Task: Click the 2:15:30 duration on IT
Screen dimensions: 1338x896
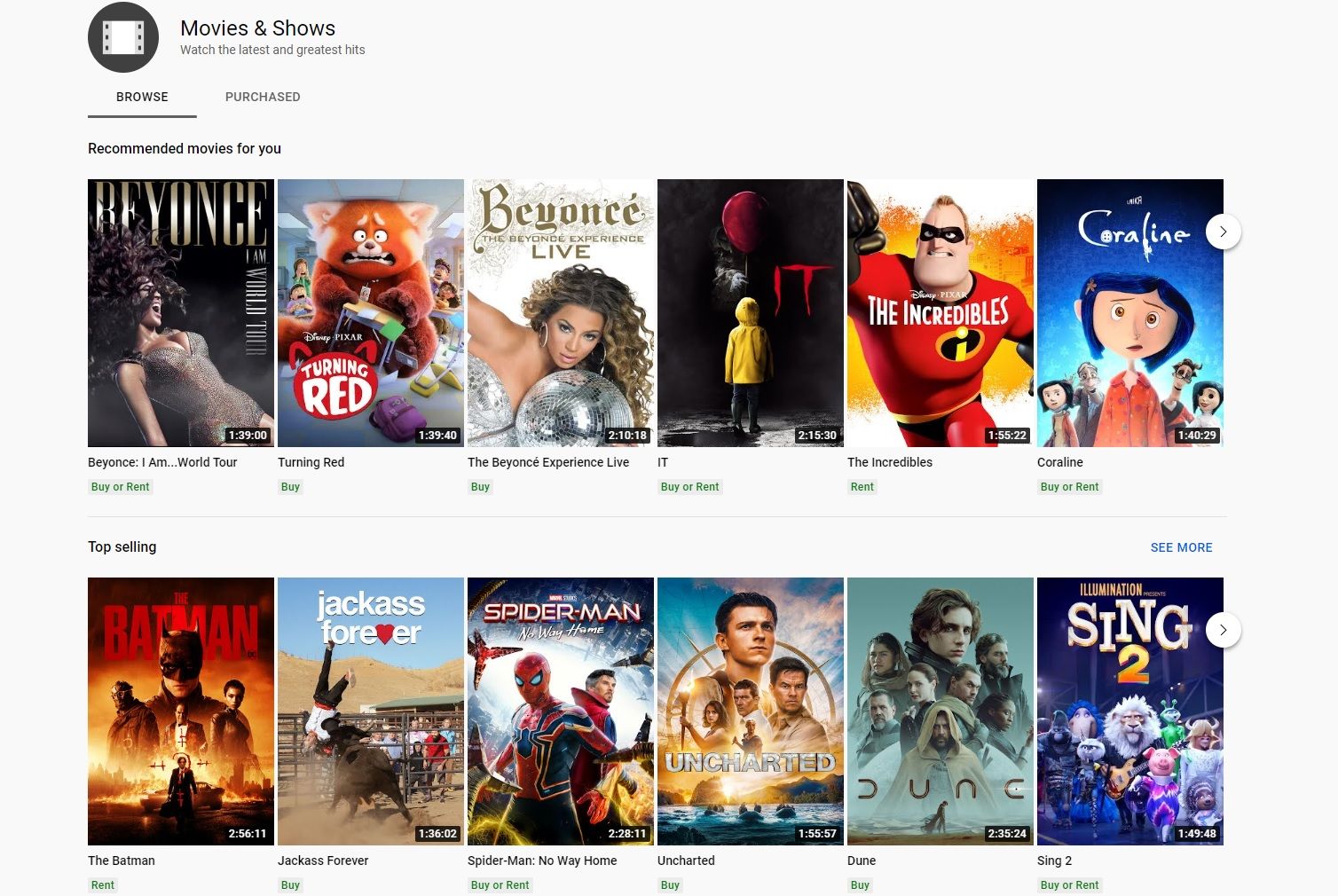Action: 817,436
